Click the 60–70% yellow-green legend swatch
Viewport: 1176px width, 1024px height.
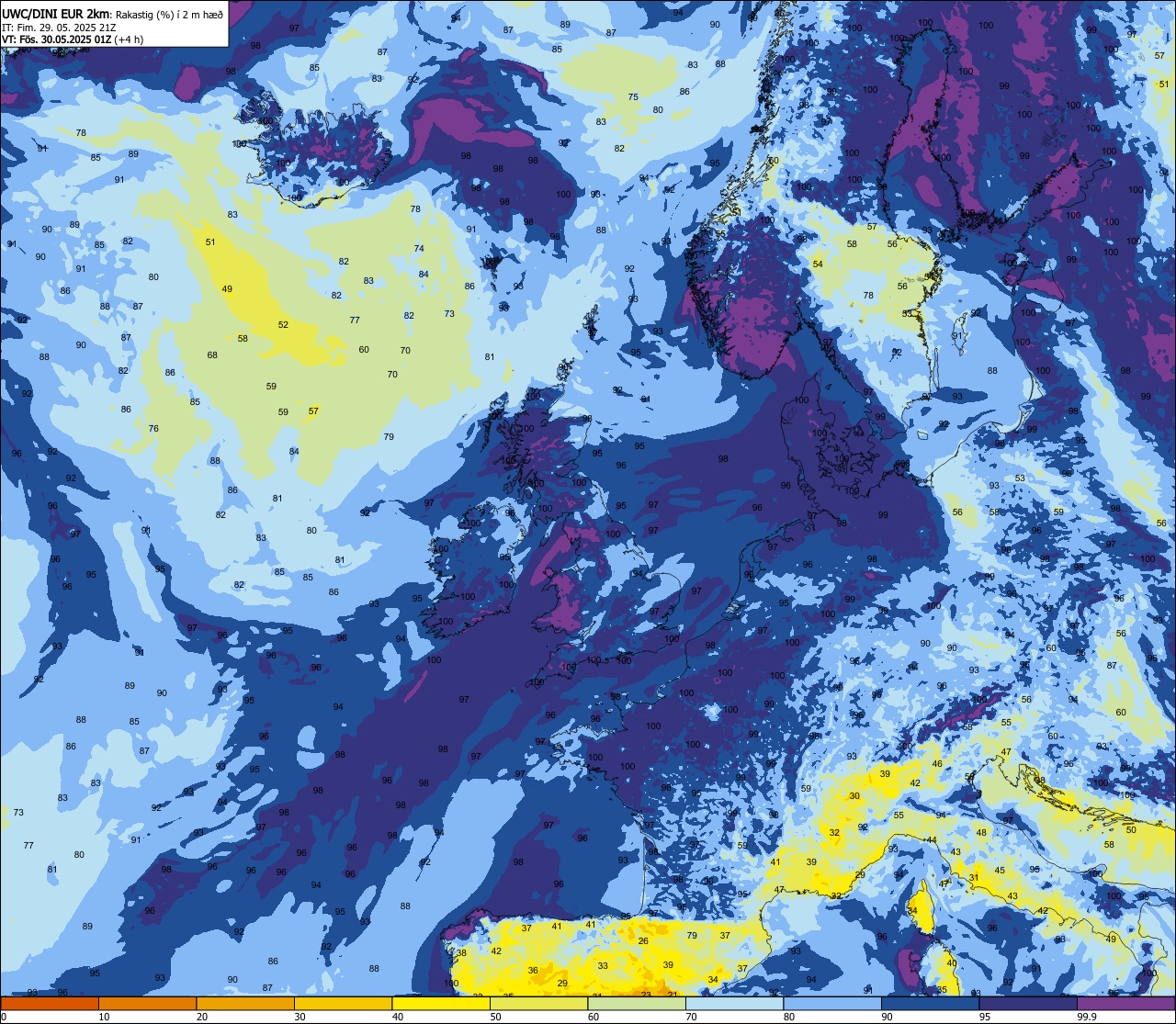coord(637,1003)
